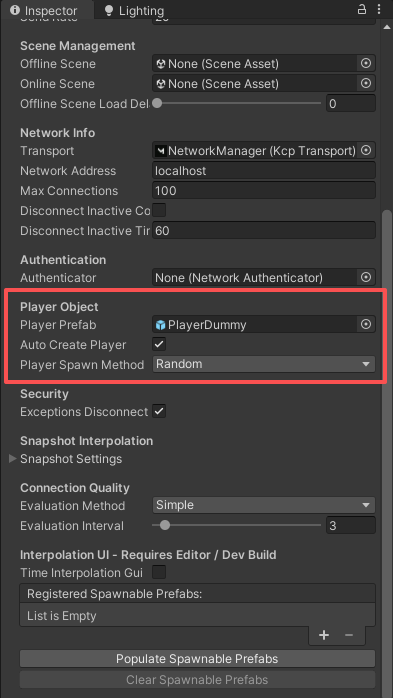Uncheck Auto Create Player

(x=159, y=345)
